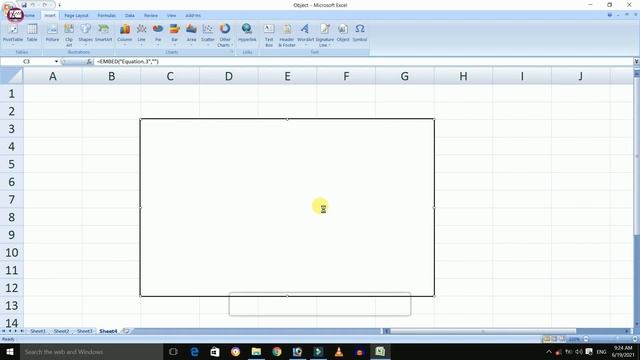The width and height of the screenshot is (640, 360).
Task: Open the Name Box dropdown
Action: (x=56, y=62)
